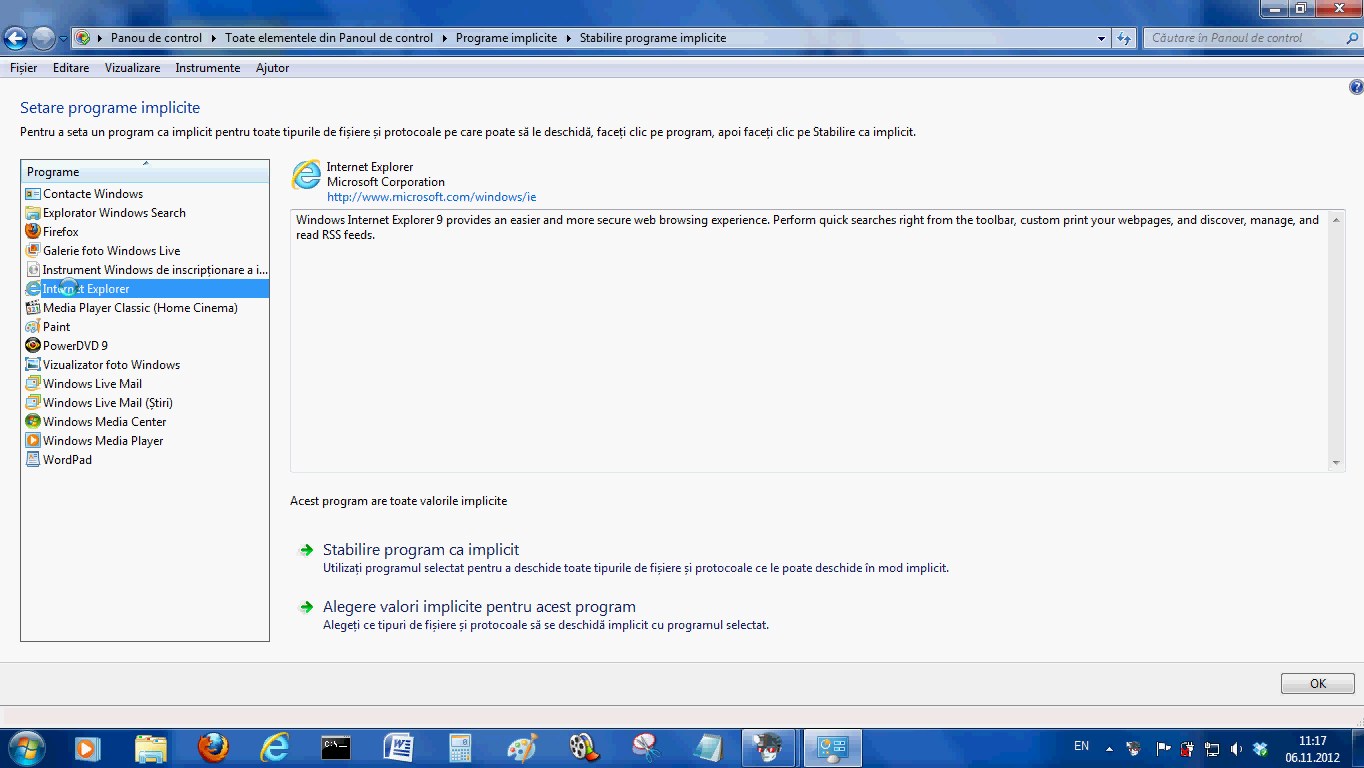
Task: Select Paint in the programs list
Action: pyautogui.click(x=59, y=326)
